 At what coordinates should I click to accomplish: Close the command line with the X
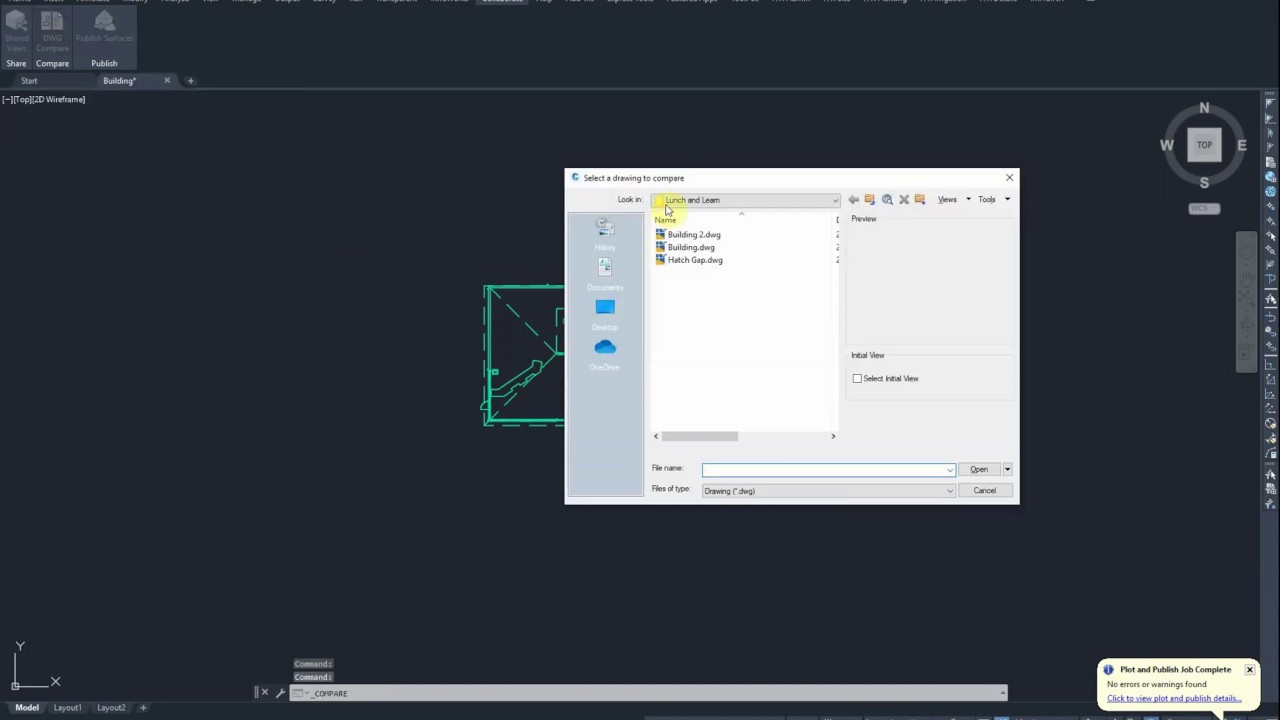265,693
